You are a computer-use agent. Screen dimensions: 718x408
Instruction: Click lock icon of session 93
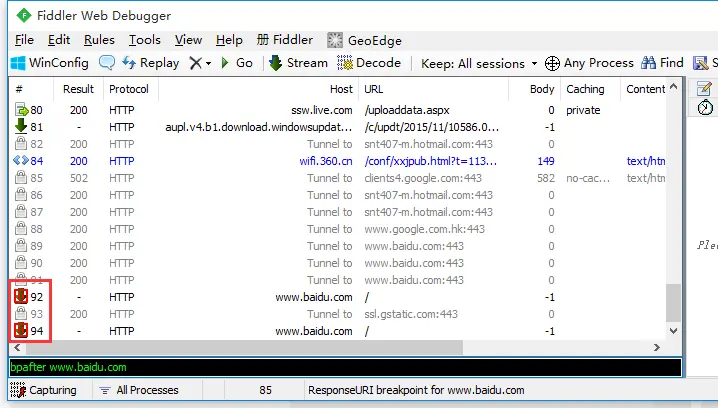(21, 314)
